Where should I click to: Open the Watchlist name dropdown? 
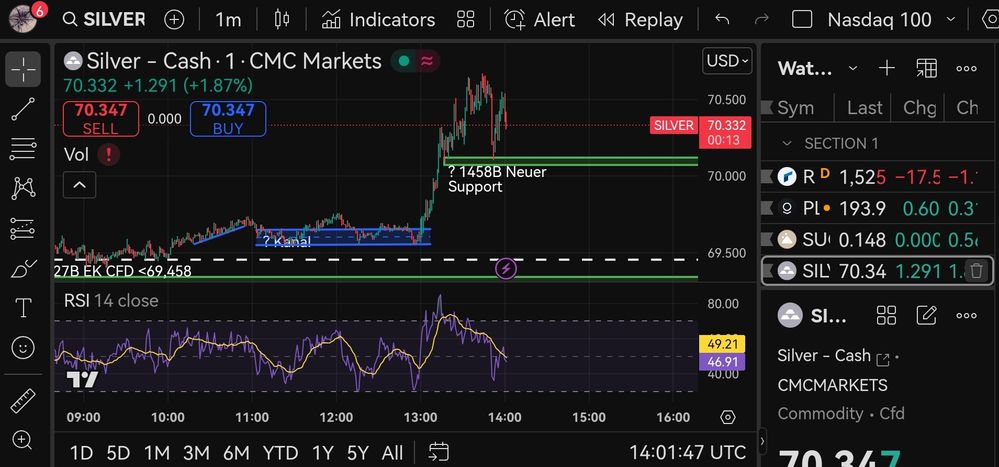(817, 68)
